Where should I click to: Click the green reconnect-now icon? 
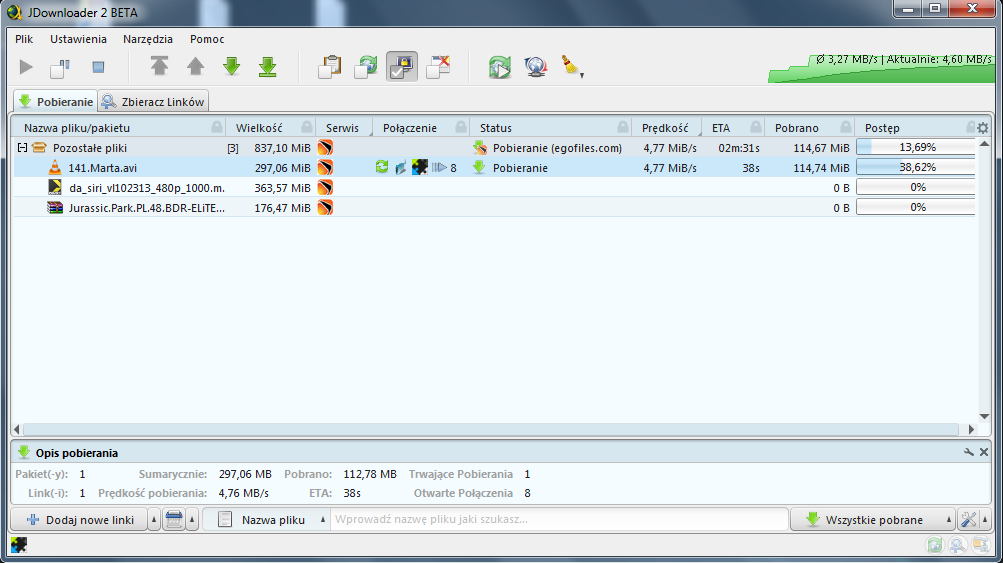(x=500, y=67)
